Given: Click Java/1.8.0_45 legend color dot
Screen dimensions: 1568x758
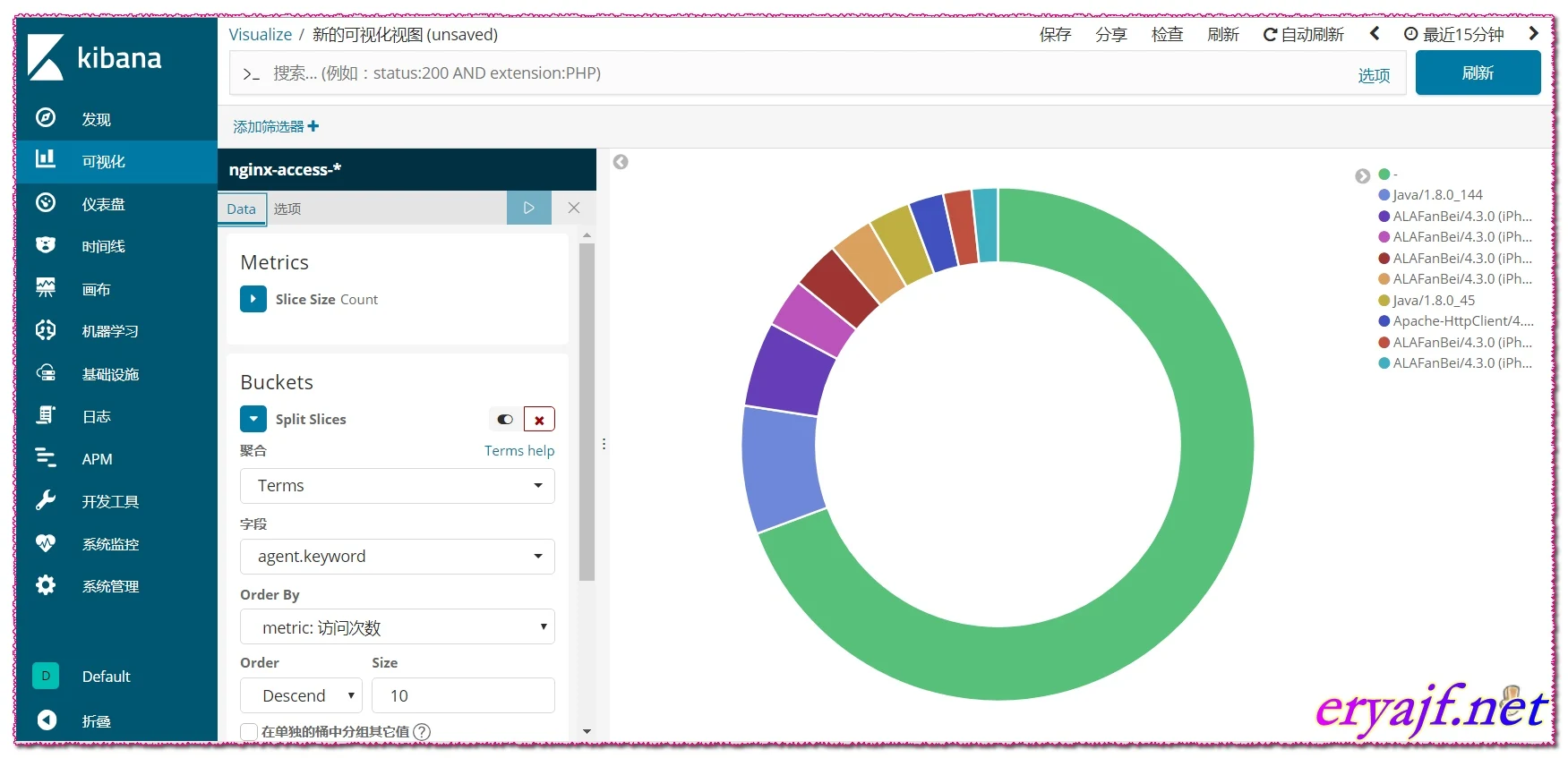Looking at the screenshot, I should click(x=1384, y=300).
